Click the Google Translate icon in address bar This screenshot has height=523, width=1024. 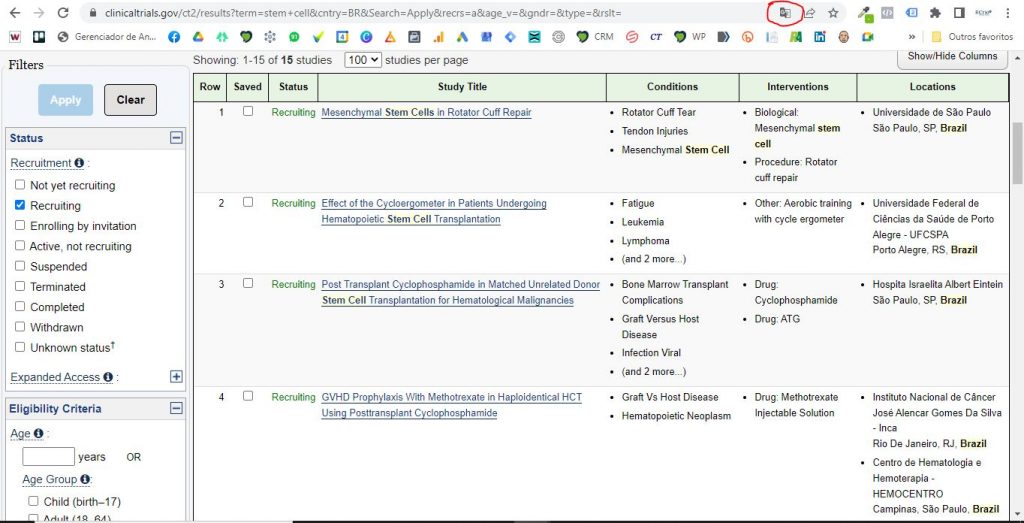[785, 12]
